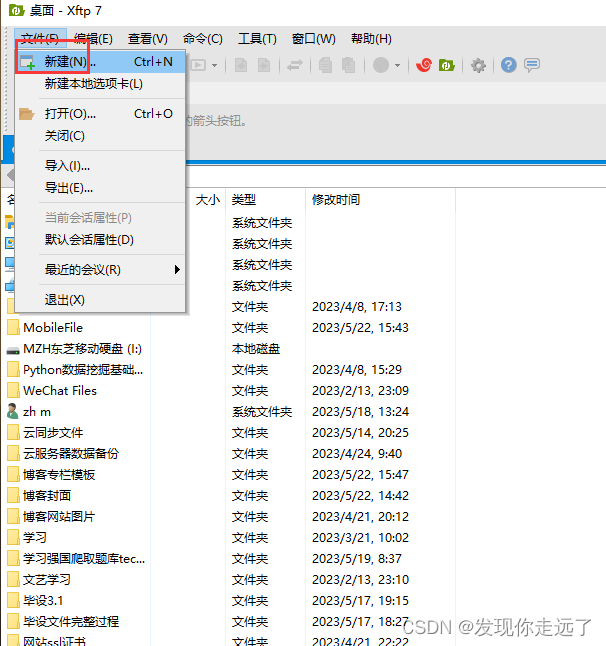Click date 2023/4/24, 9:40

pyautogui.click(x=357, y=454)
